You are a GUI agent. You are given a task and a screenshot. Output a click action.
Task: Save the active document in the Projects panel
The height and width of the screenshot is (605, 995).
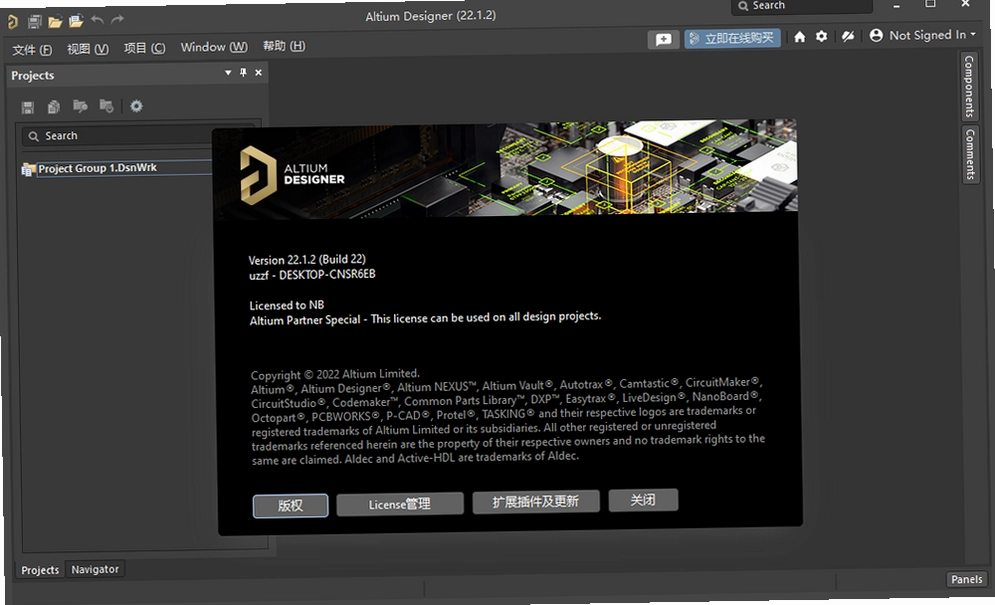tap(27, 107)
